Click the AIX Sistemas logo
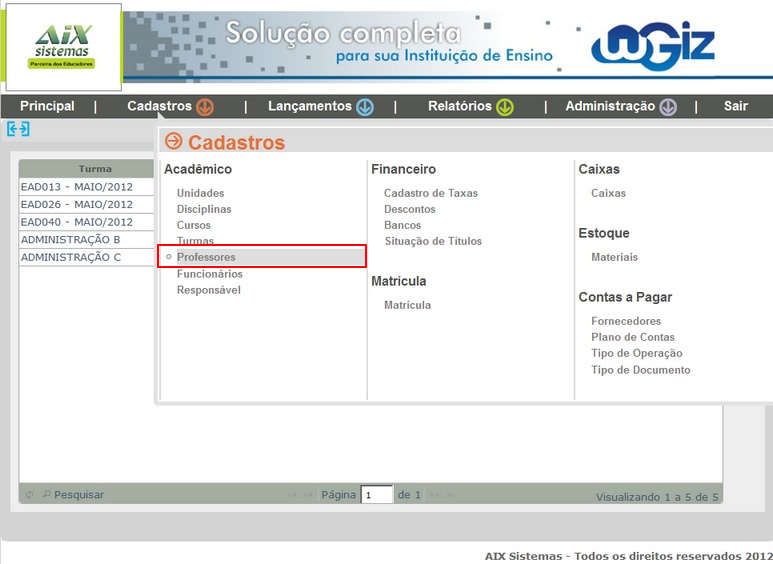The width and height of the screenshot is (773, 564). tap(62, 47)
